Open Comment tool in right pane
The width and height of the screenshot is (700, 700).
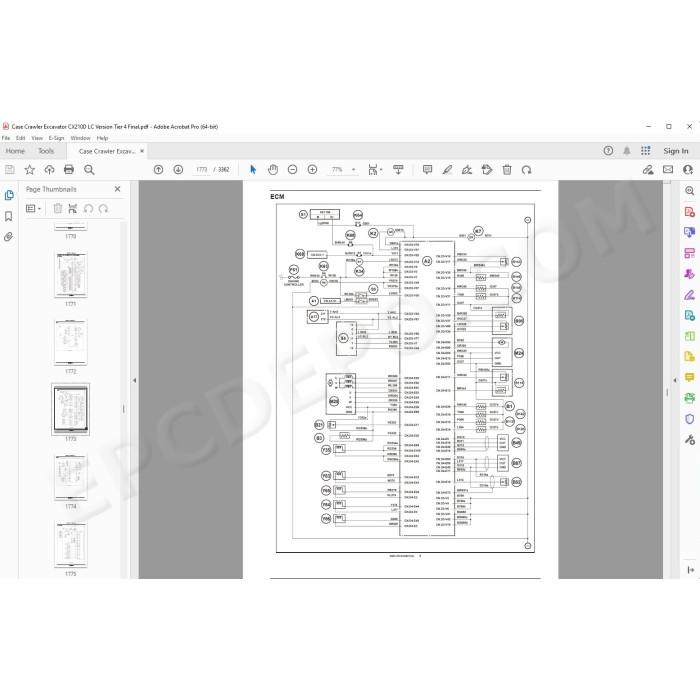[690, 377]
